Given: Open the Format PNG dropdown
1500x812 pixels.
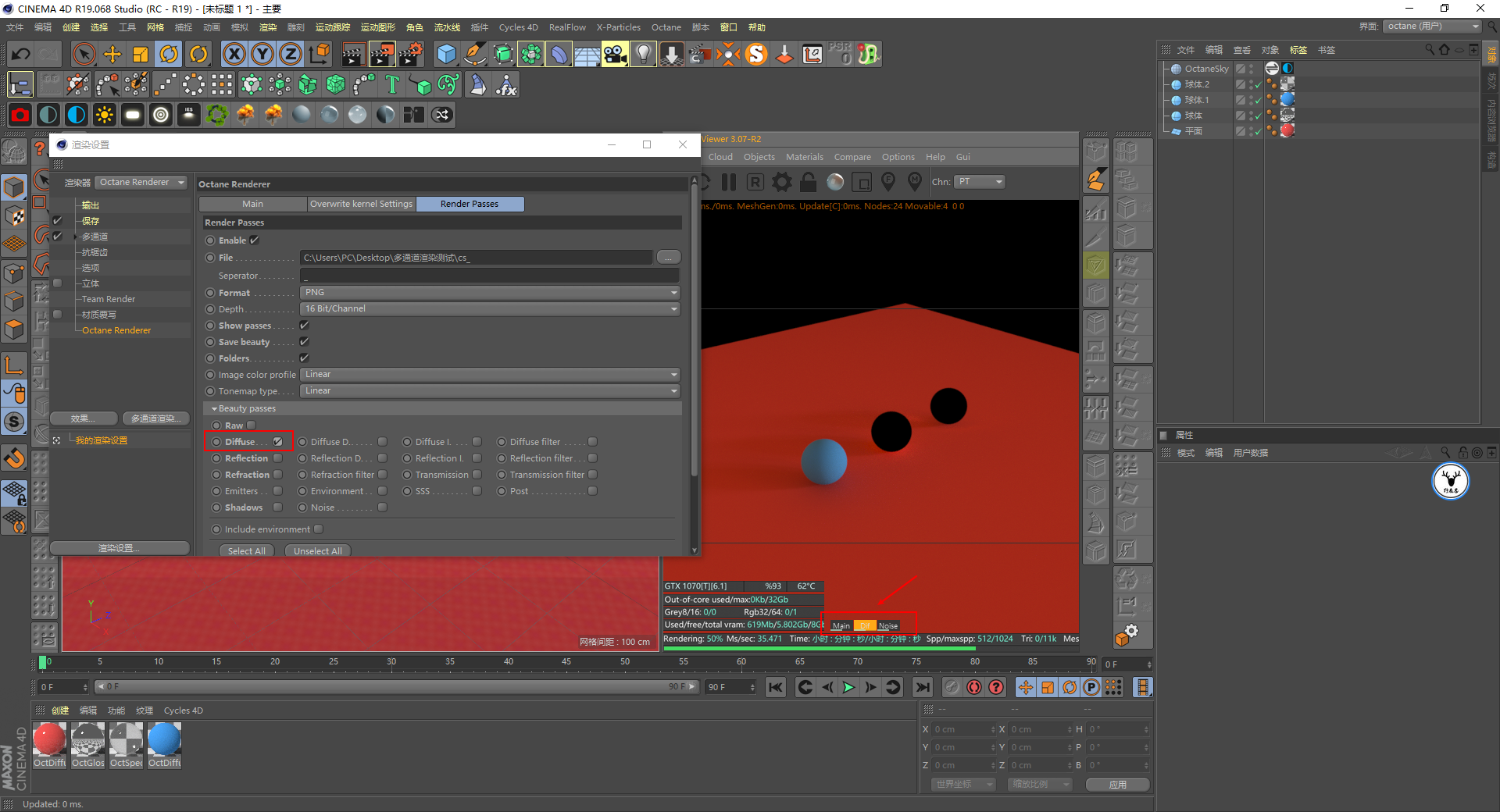Looking at the screenshot, I should click(x=490, y=293).
